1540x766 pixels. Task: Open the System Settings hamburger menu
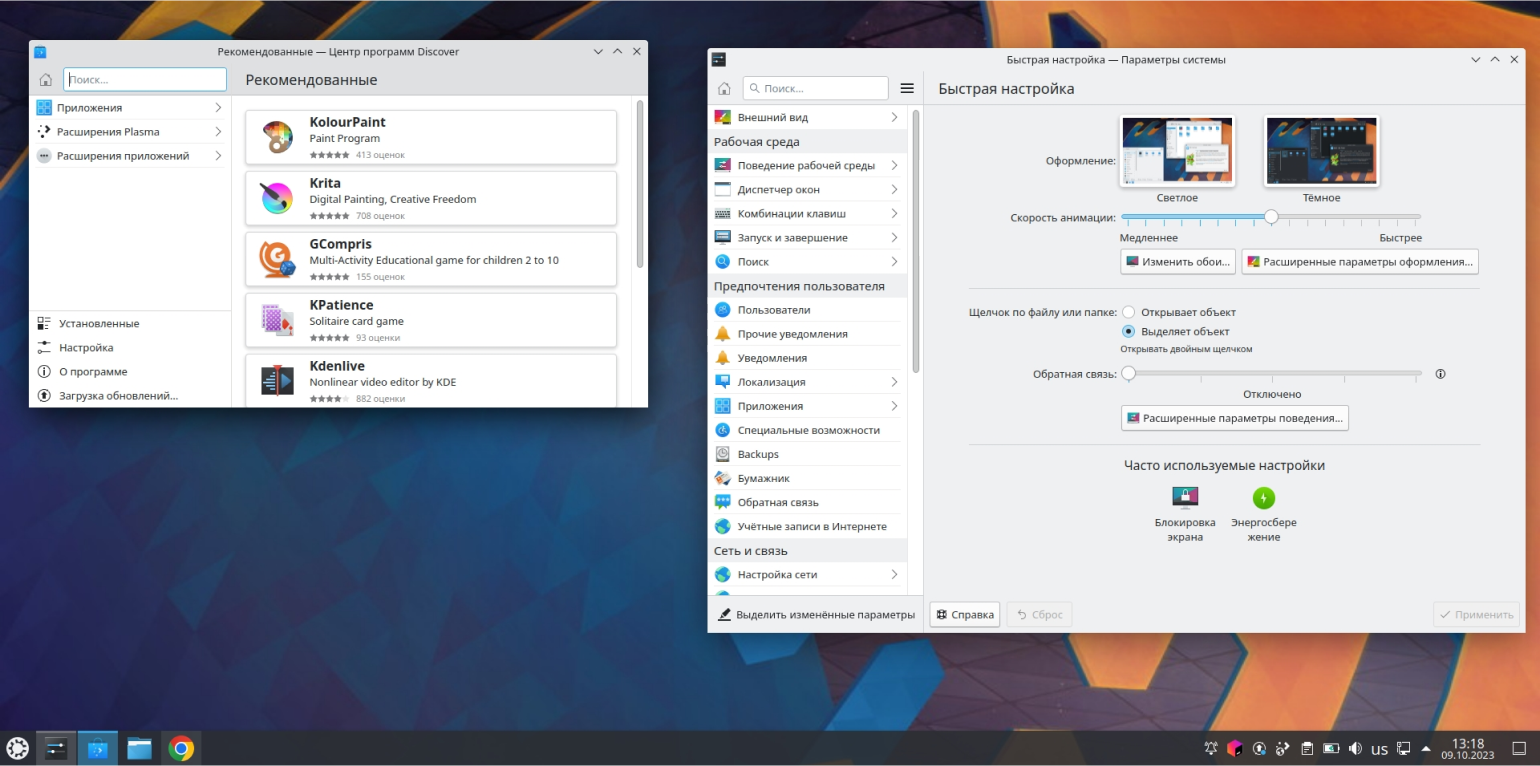click(907, 88)
